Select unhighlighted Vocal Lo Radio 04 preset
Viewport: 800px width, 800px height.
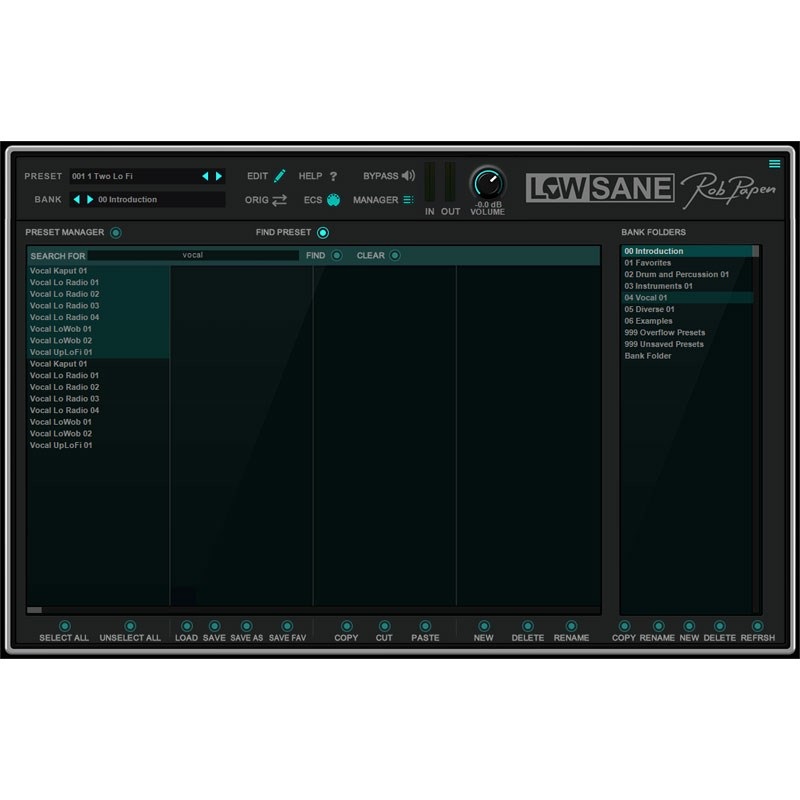click(98, 410)
